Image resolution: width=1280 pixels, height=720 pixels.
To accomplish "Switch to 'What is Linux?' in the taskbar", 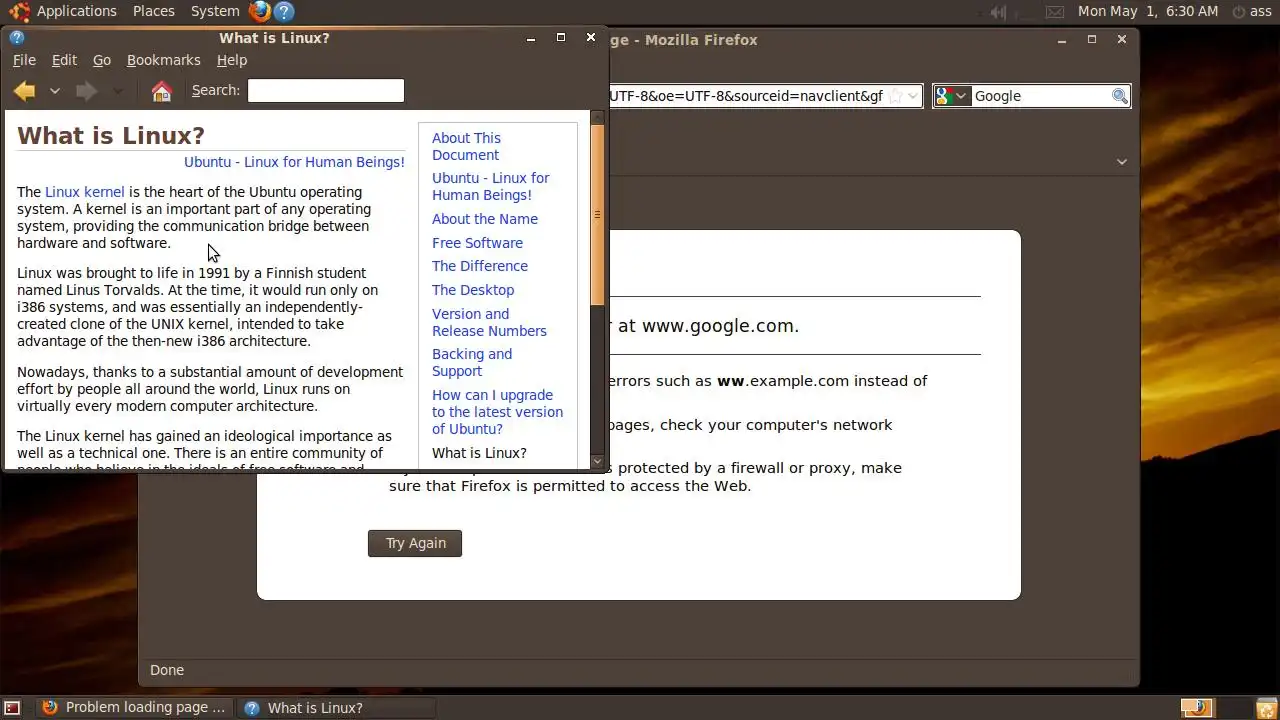I will (x=338, y=708).
